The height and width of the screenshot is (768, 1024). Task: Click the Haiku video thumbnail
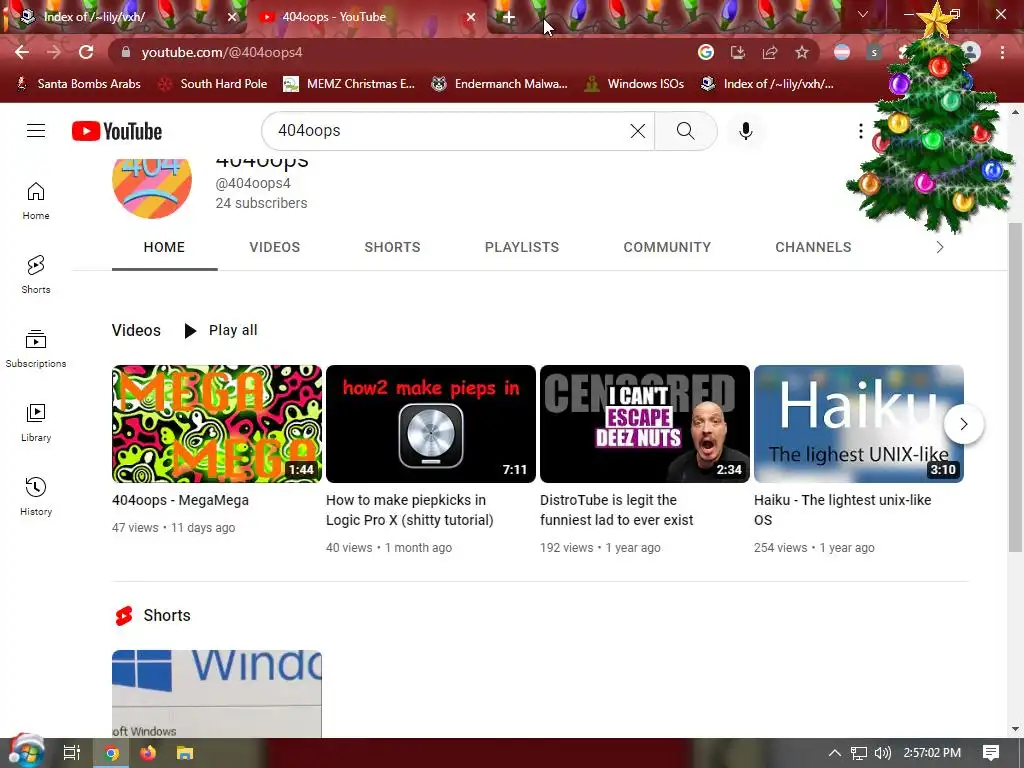859,424
